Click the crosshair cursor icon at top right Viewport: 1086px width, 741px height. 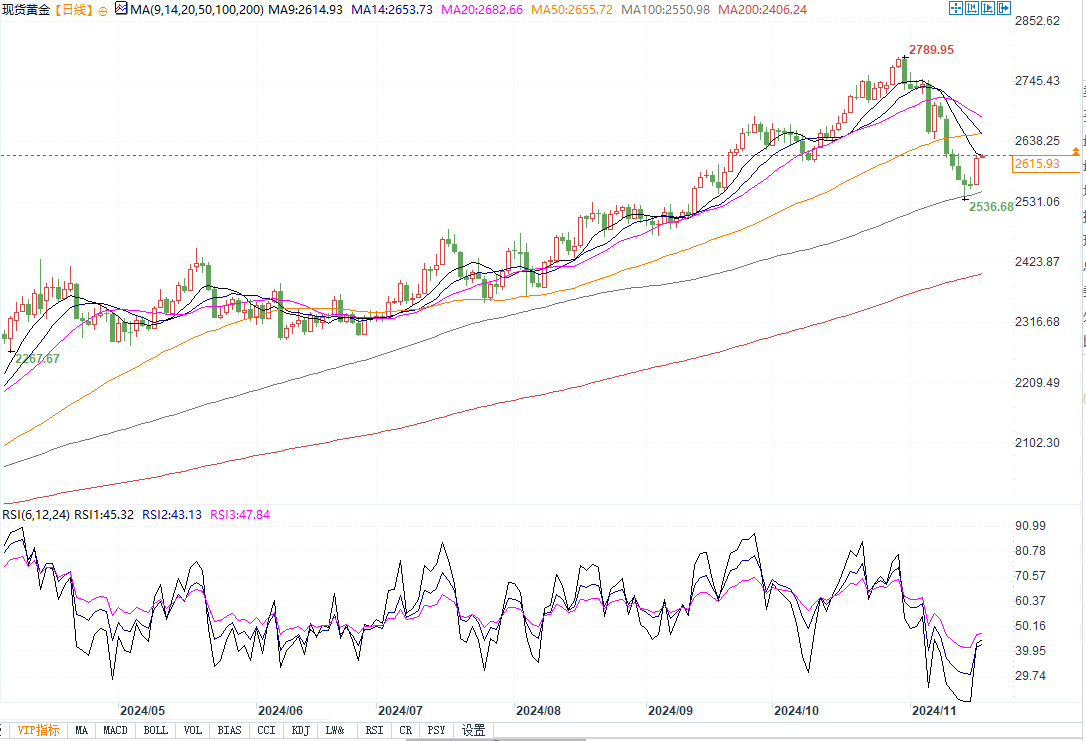(x=954, y=9)
